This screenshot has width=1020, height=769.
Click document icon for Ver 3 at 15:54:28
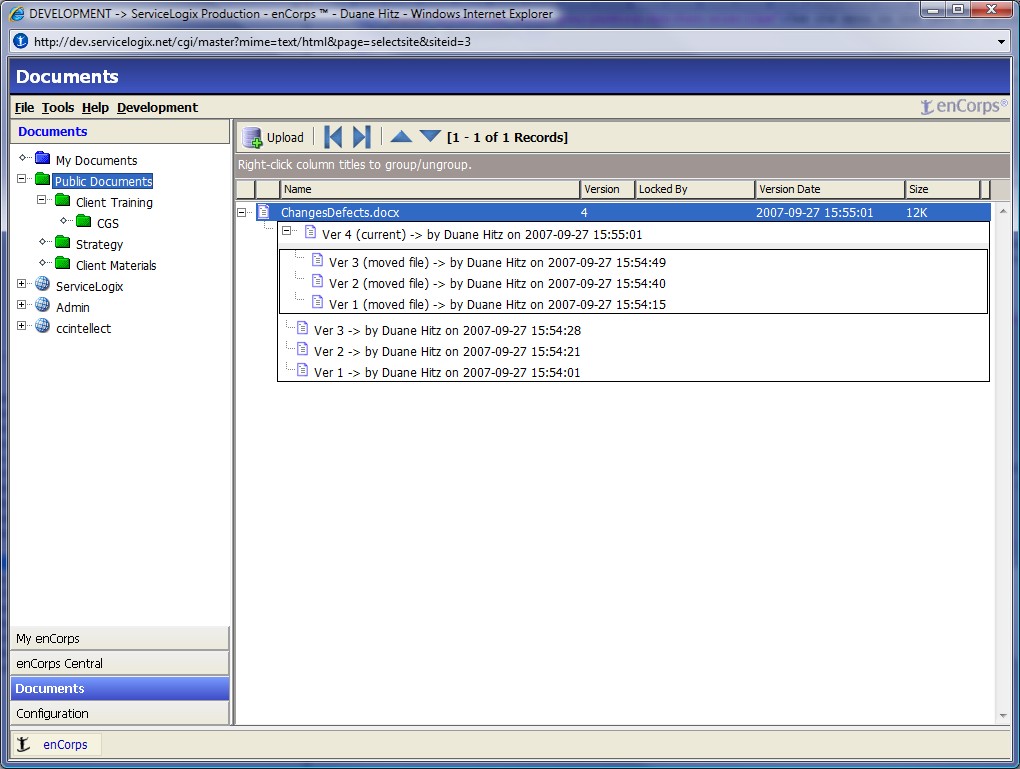tap(302, 328)
